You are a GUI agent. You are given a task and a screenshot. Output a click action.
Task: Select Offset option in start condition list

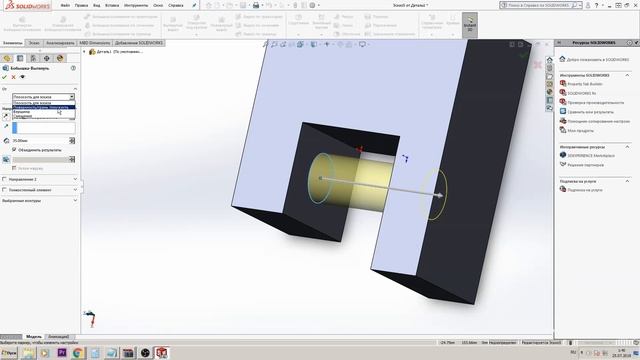pos(43,116)
